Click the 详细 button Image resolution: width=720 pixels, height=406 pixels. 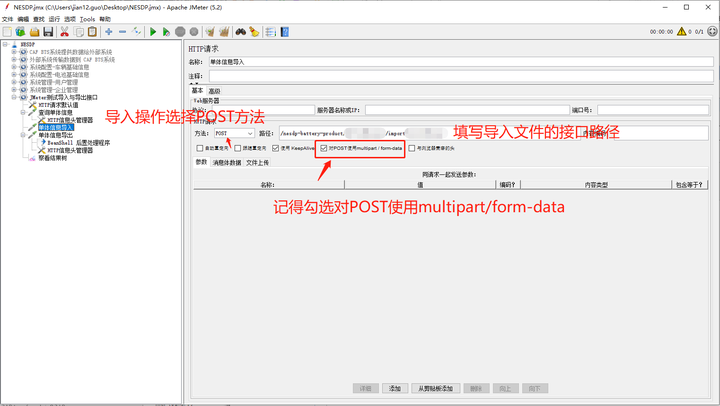366,389
